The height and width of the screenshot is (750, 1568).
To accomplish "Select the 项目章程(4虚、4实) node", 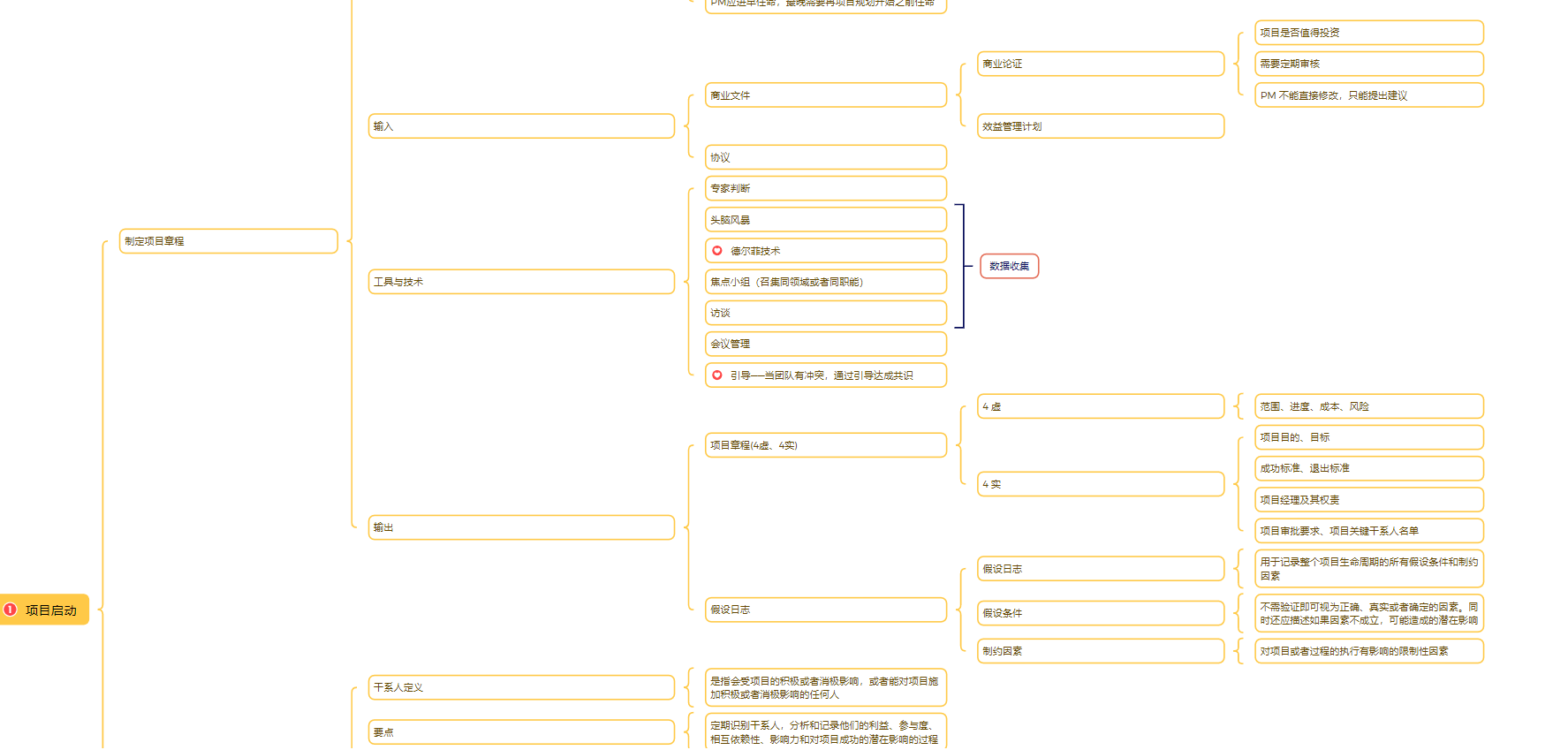I will (x=825, y=445).
